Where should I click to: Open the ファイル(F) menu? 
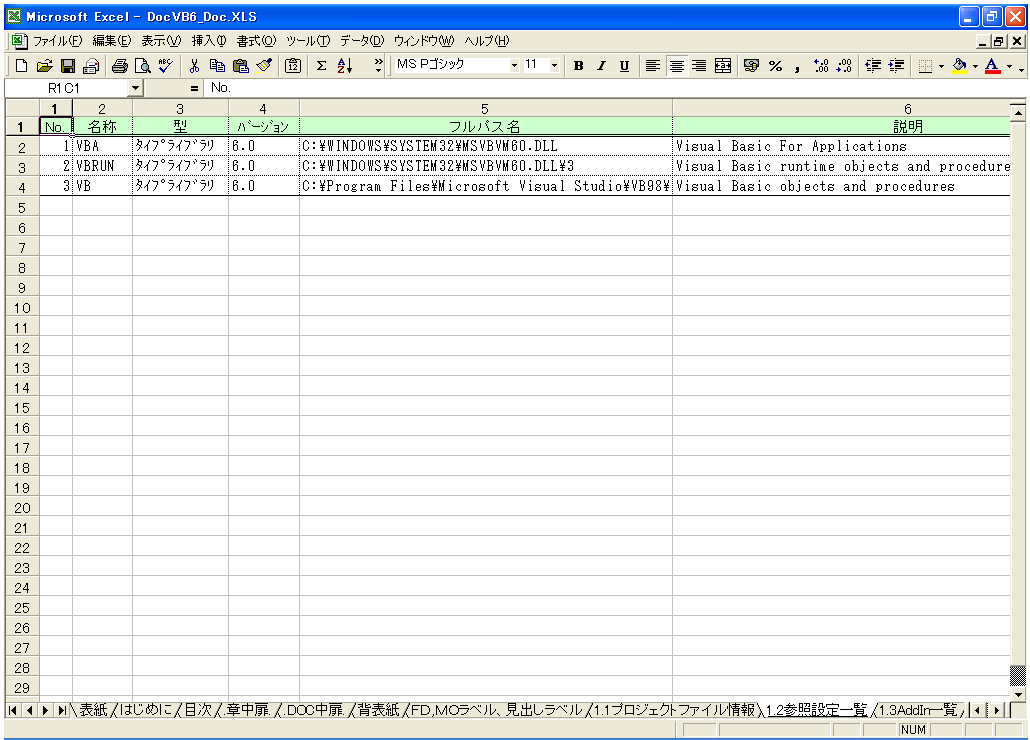57,41
